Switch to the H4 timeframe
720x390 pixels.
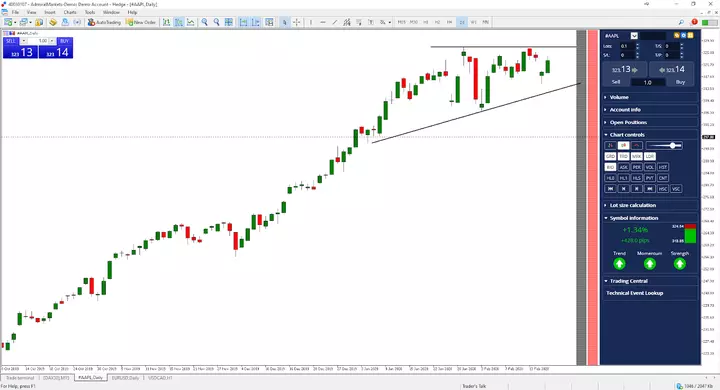click(450, 22)
